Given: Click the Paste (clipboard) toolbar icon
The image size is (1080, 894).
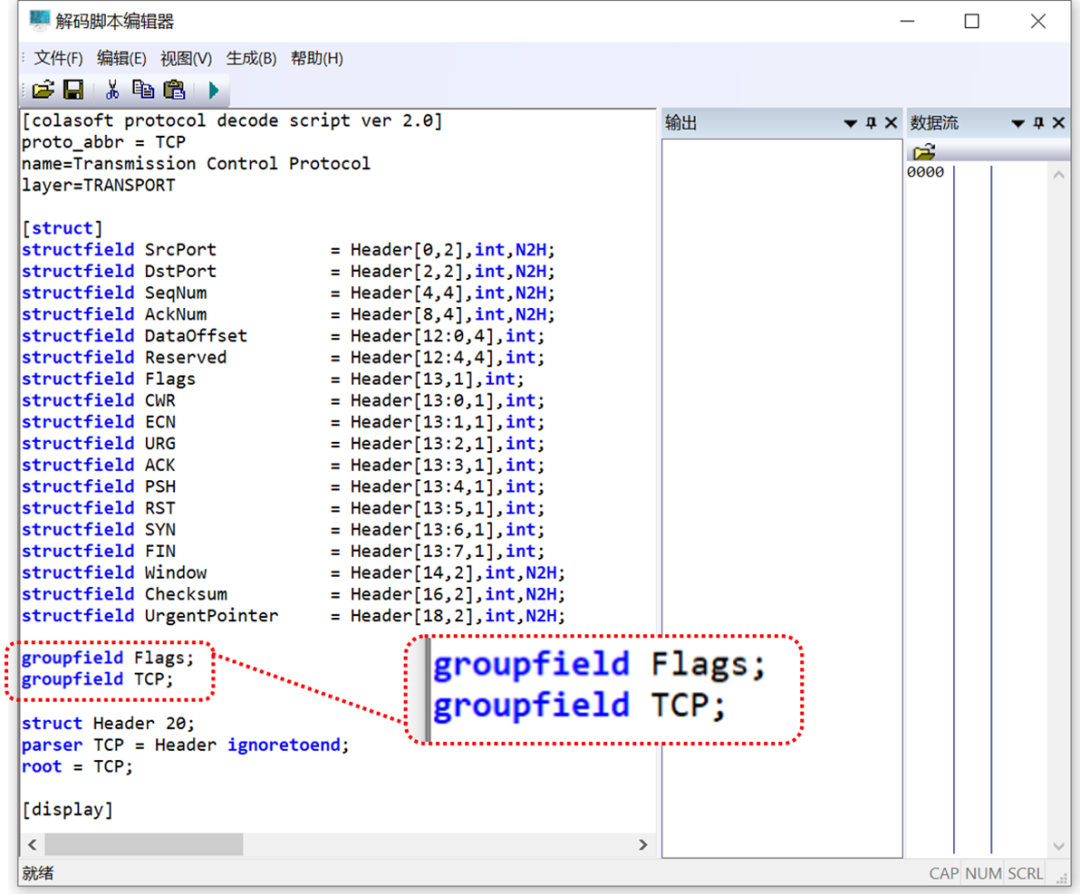Looking at the screenshot, I should click(x=174, y=90).
